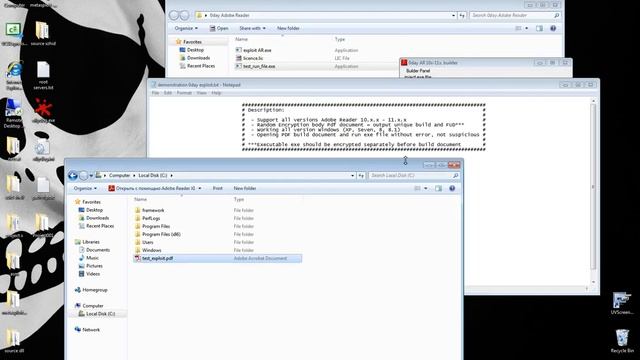Viewport: 640px width, 360px height.
Task: Click New folder in Local Disk toolbar
Action: click(x=245, y=189)
